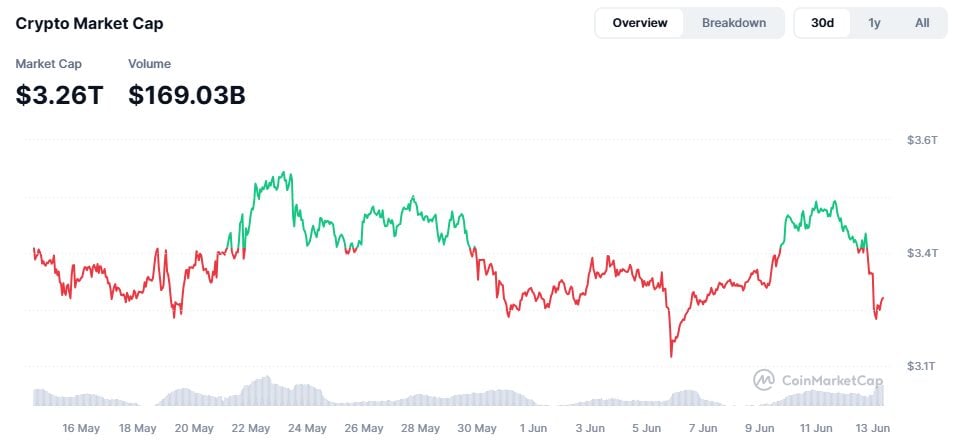Click the $3.26T market cap value
Image resolution: width=963 pixels, height=443 pixels.
pos(59,95)
